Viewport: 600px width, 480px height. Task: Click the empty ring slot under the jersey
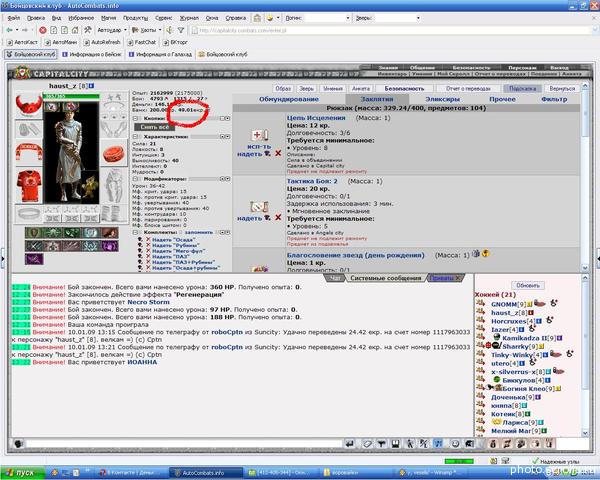click(x=29, y=213)
